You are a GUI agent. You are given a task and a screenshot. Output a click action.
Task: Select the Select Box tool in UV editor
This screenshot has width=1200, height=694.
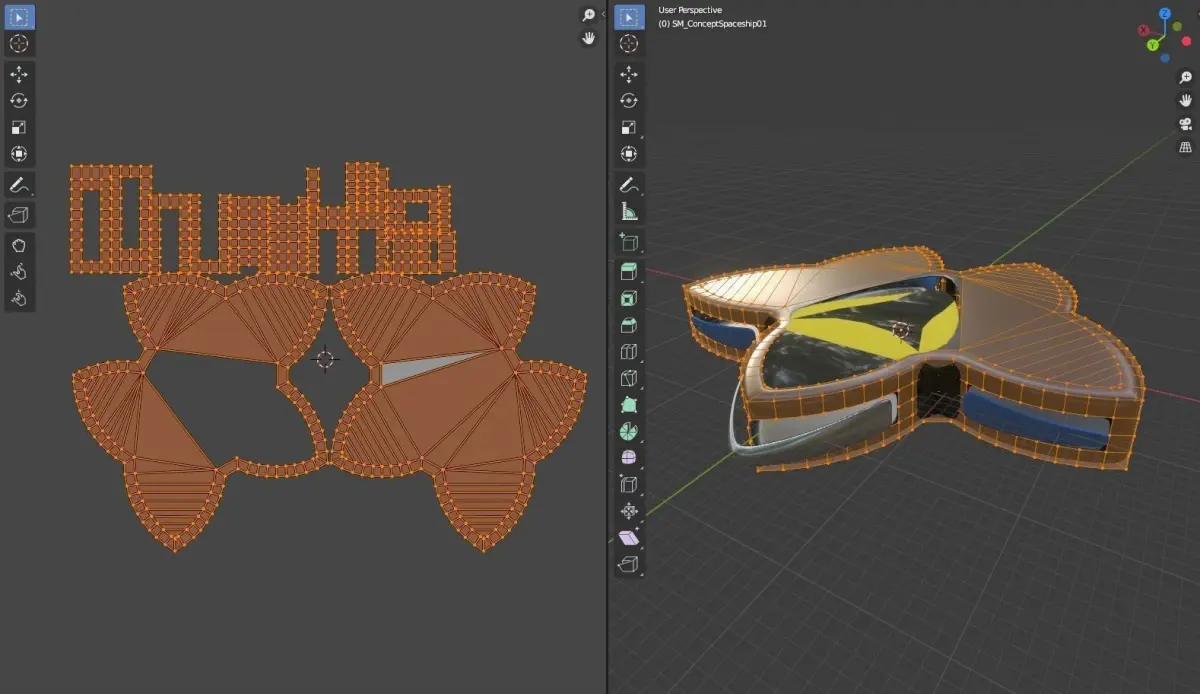[x=19, y=17]
